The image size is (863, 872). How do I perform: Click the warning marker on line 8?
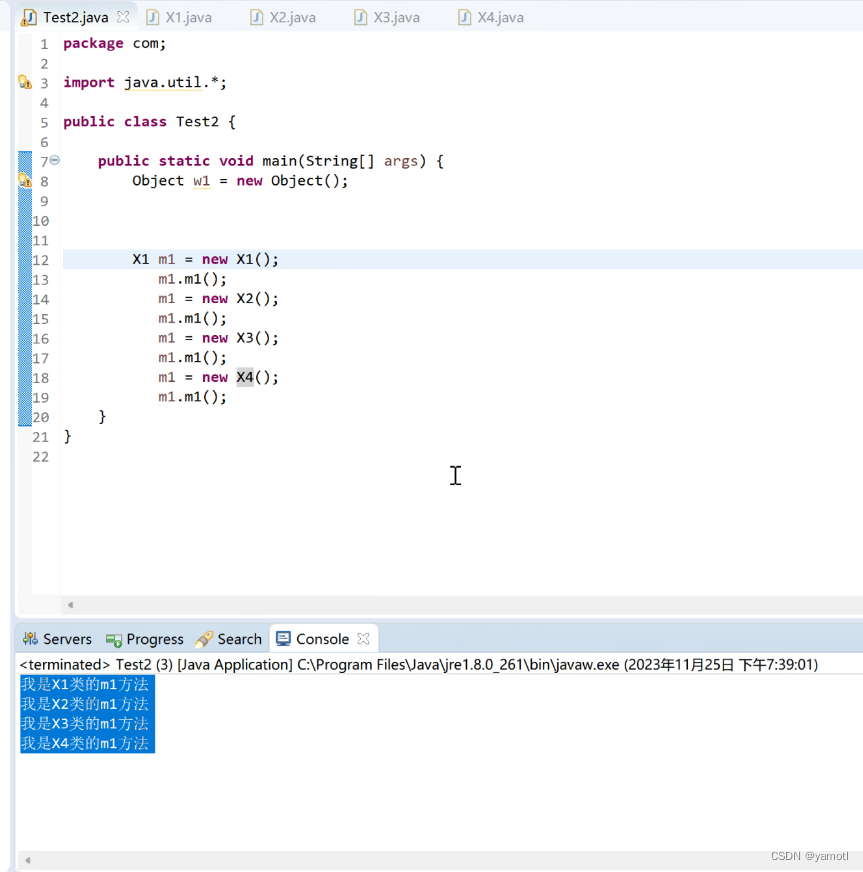(x=25, y=180)
